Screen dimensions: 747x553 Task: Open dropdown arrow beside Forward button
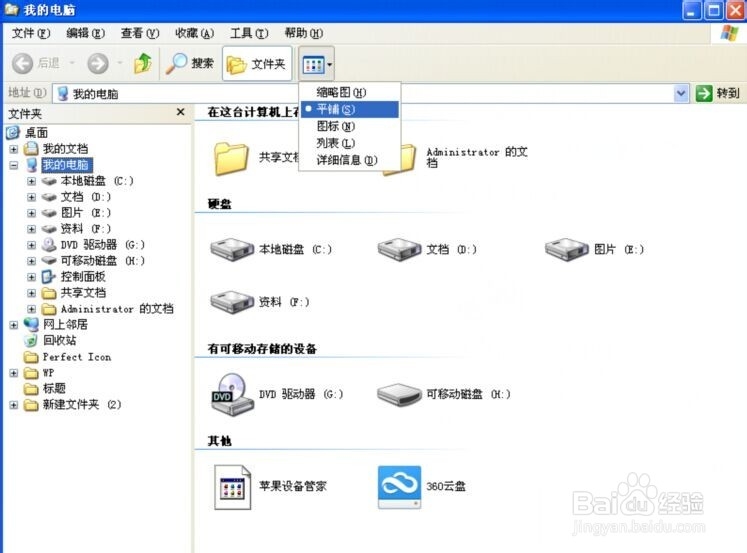(120, 63)
